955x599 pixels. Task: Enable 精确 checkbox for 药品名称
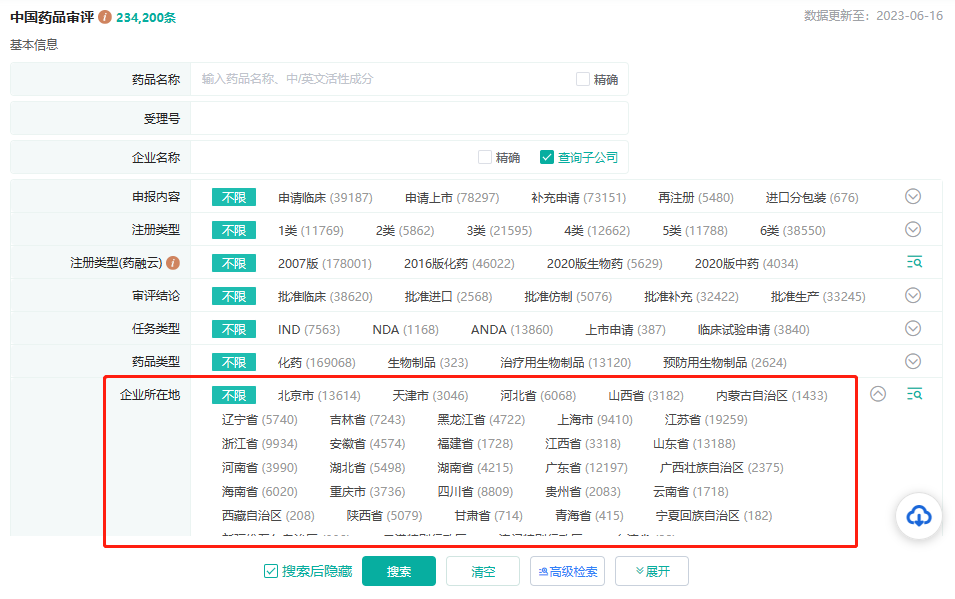[x=583, y=79]
